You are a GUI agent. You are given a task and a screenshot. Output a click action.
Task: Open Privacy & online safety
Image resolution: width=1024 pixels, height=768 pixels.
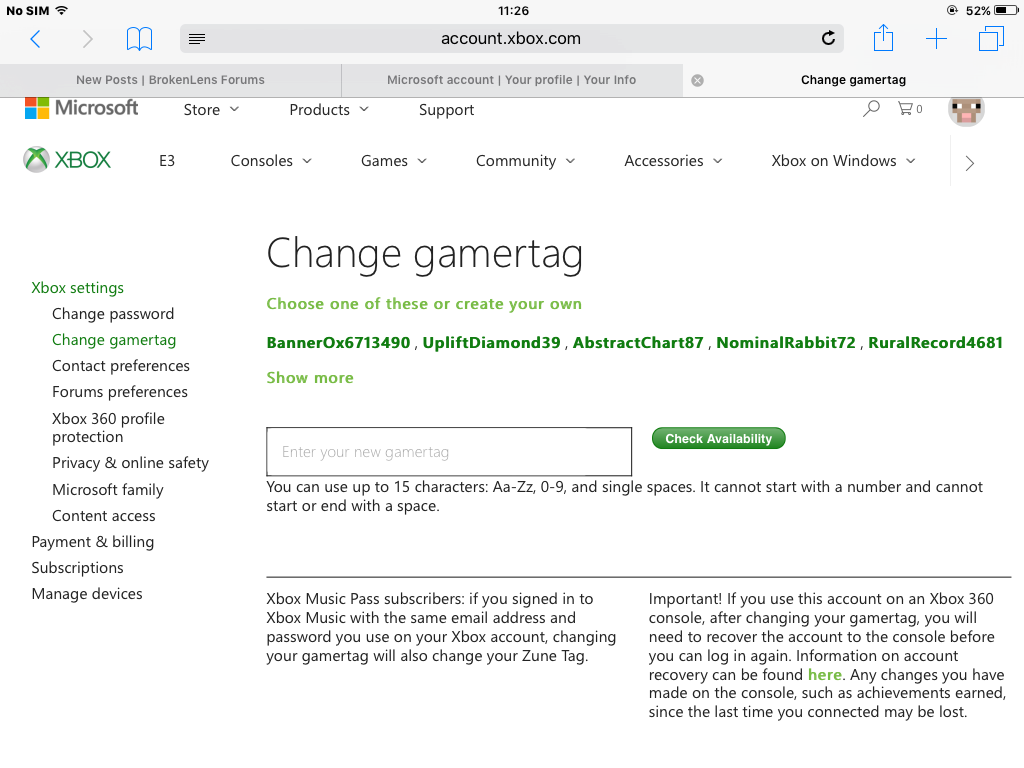(x=131, y=463)
